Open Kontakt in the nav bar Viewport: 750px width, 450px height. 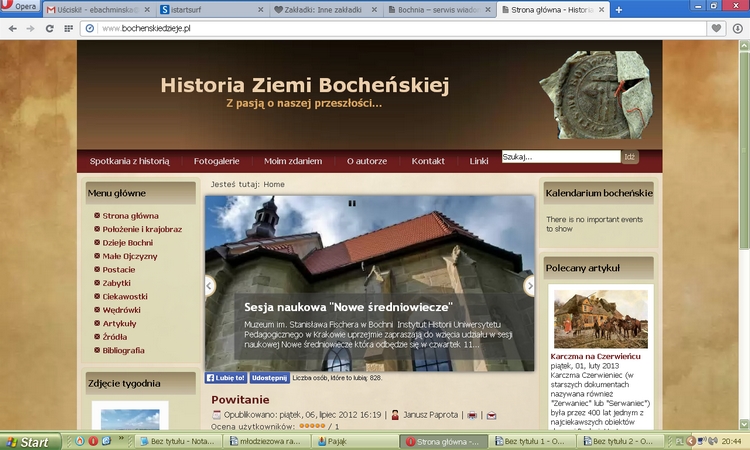tap(428, 161)
